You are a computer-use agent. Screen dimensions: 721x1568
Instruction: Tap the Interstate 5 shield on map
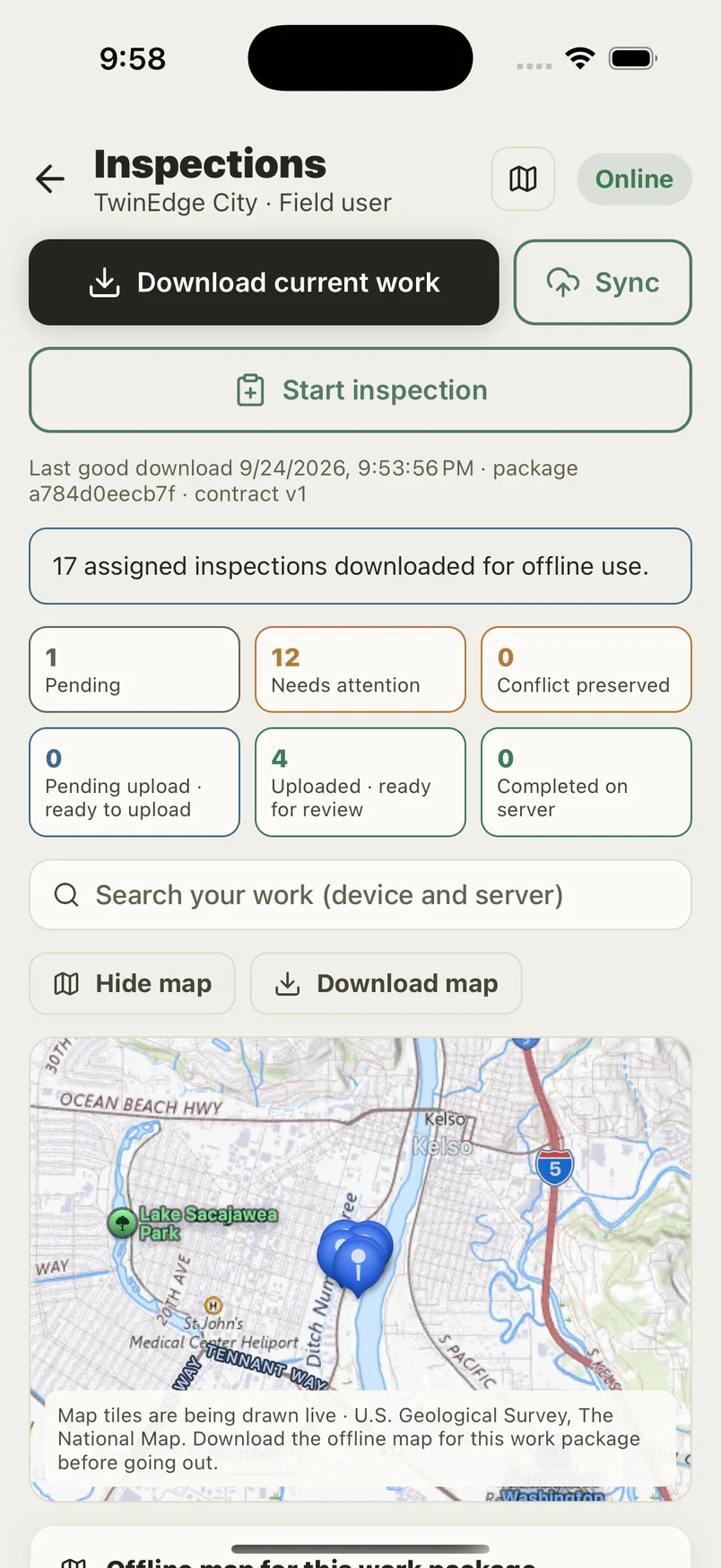(555, 1168)
